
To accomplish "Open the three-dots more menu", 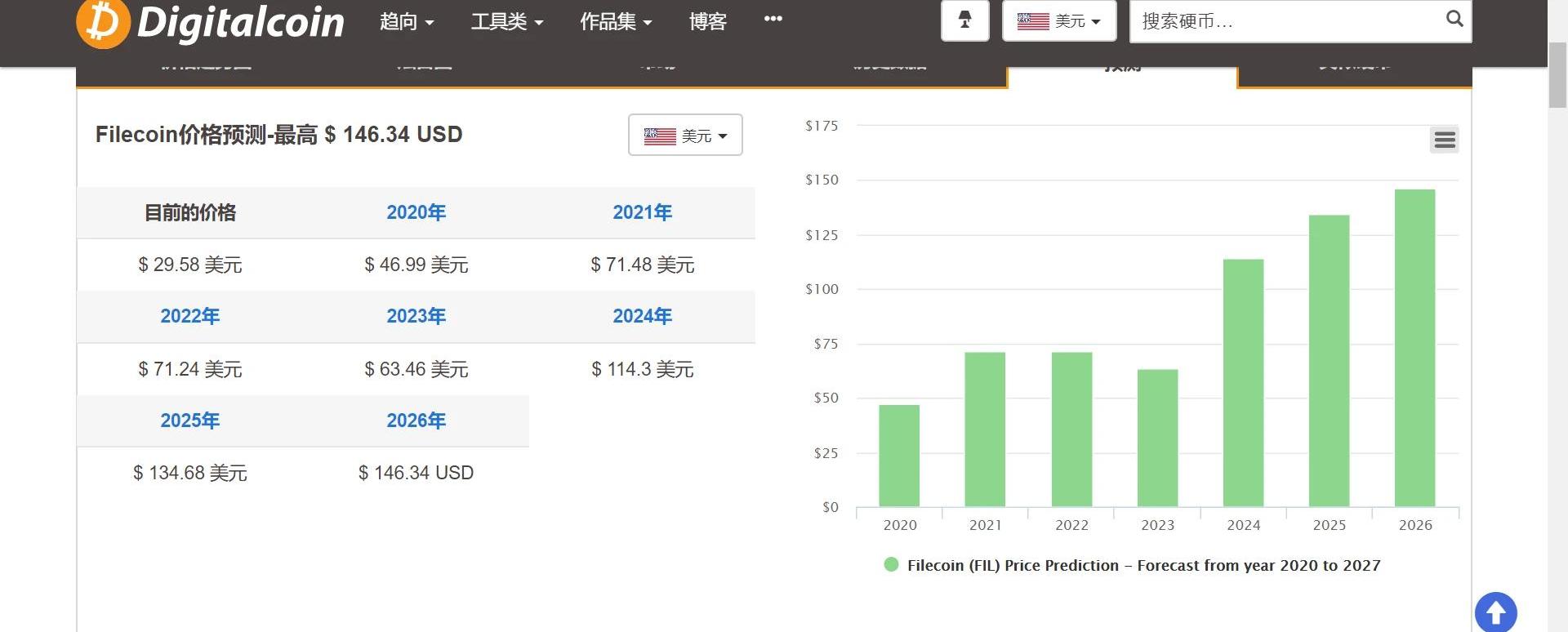I will pos(773,19).
